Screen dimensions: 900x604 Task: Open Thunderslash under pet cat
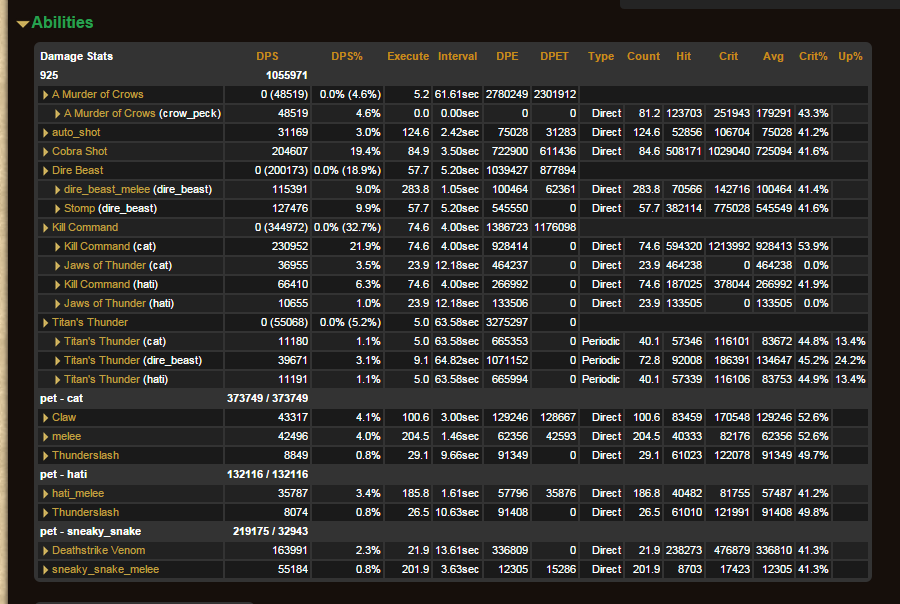click(x=85, y=455)
